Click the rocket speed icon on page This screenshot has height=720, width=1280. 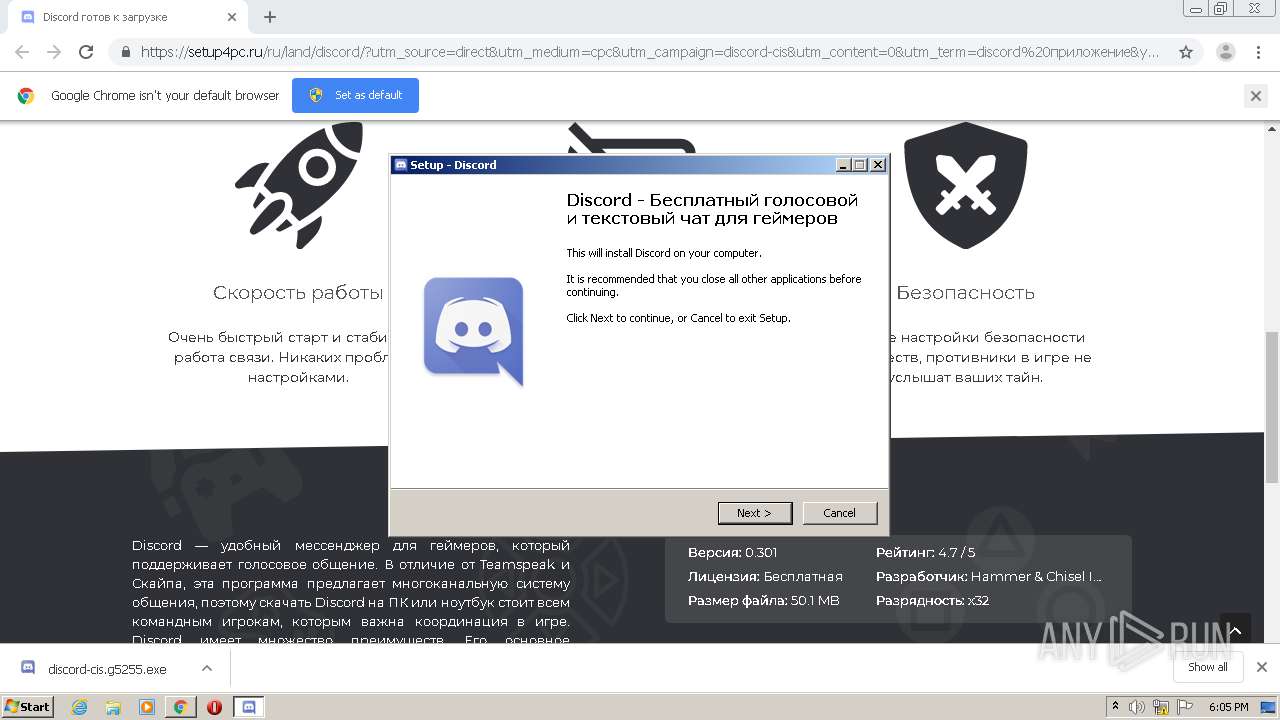click(297, 185)
